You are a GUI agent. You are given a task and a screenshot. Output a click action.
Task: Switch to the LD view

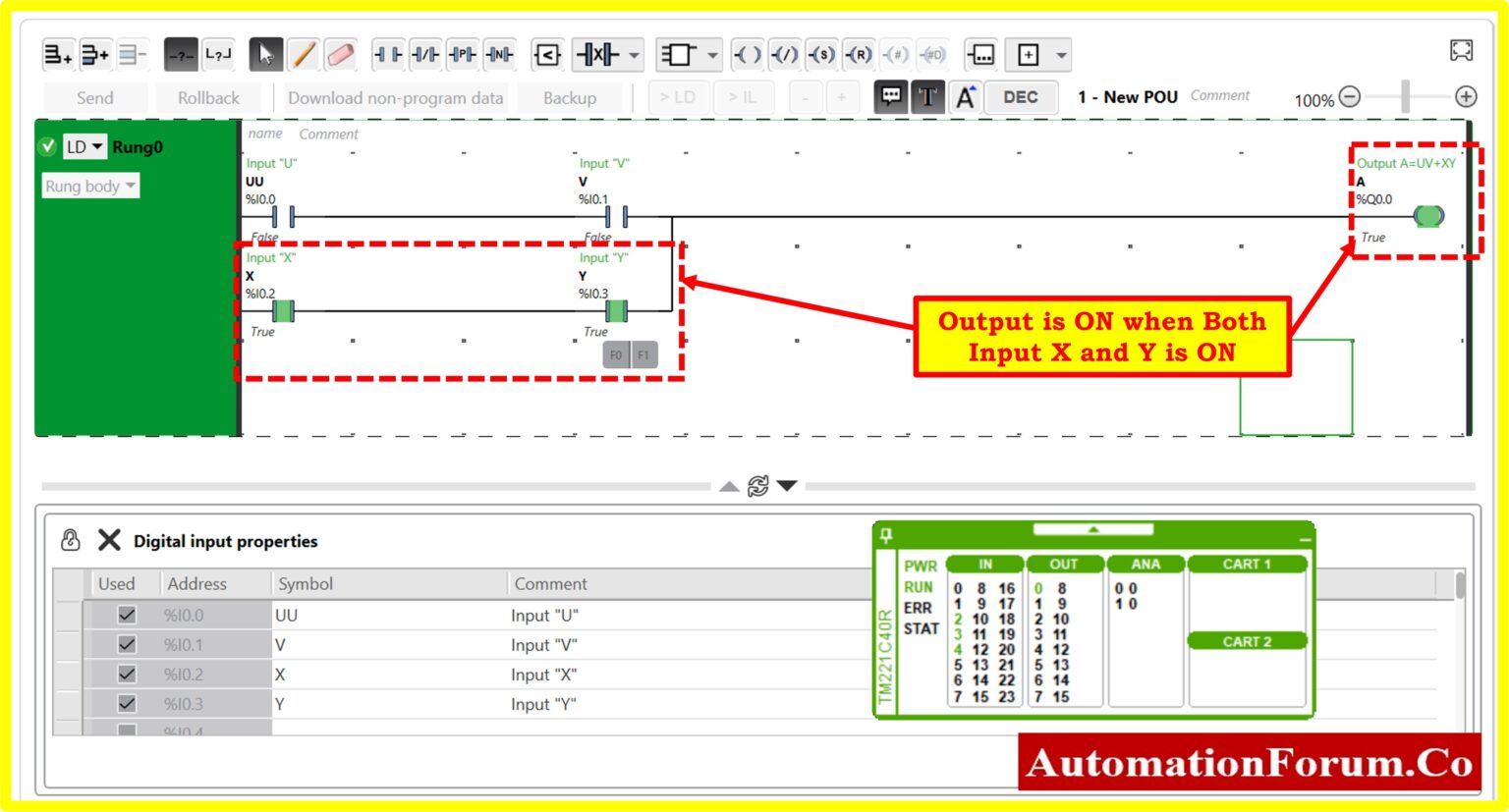coord(677,97)
